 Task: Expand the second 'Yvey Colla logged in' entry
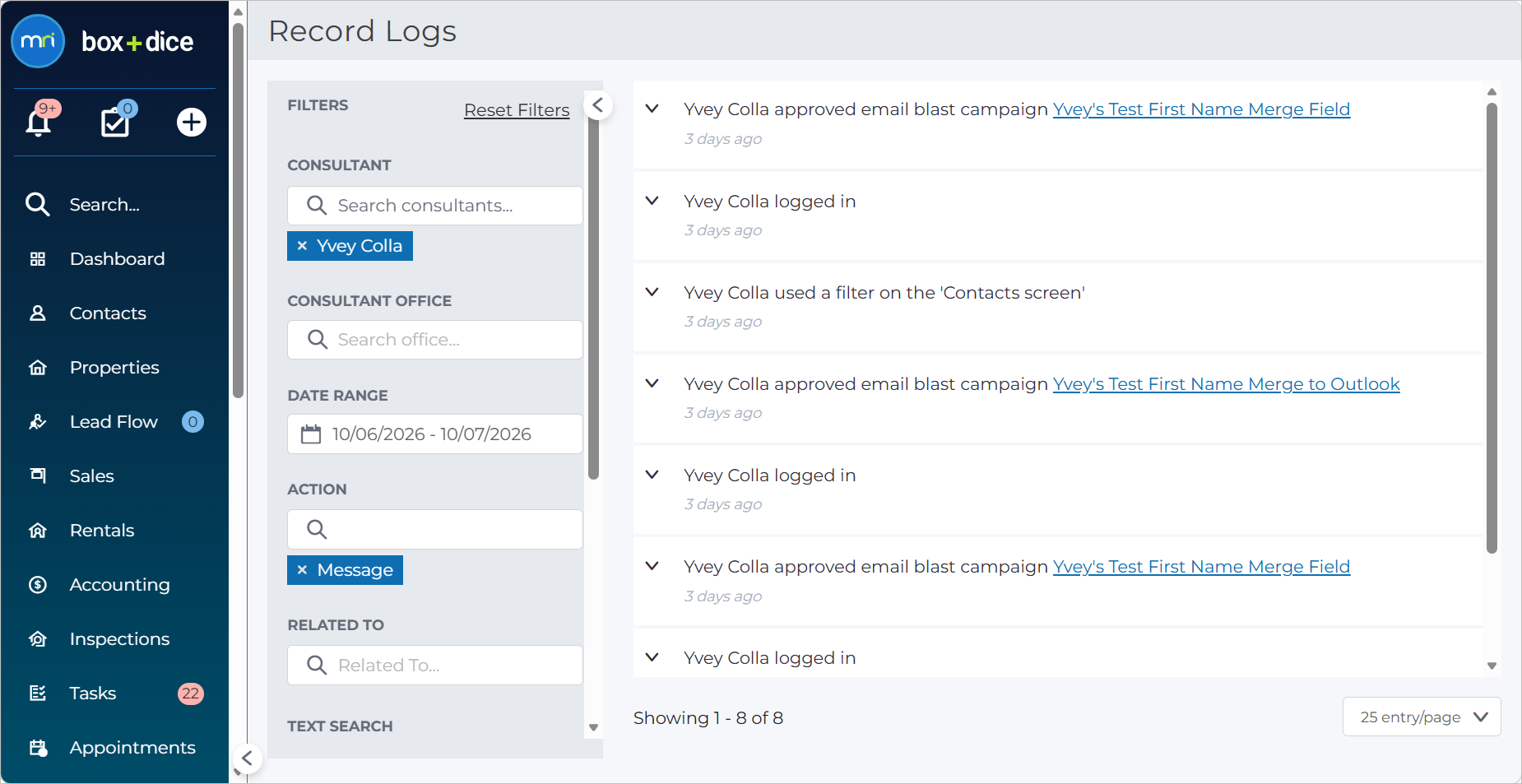pos(652,475)
